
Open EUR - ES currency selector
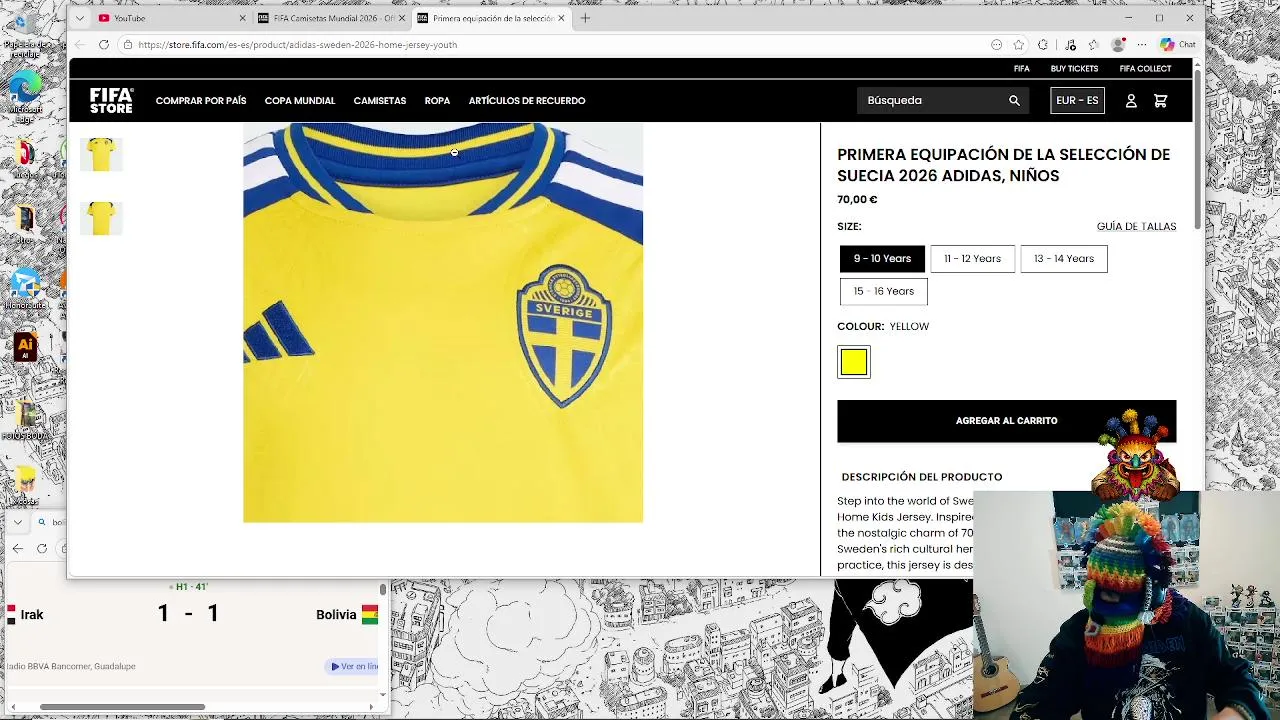click(x=1077, y=100)
